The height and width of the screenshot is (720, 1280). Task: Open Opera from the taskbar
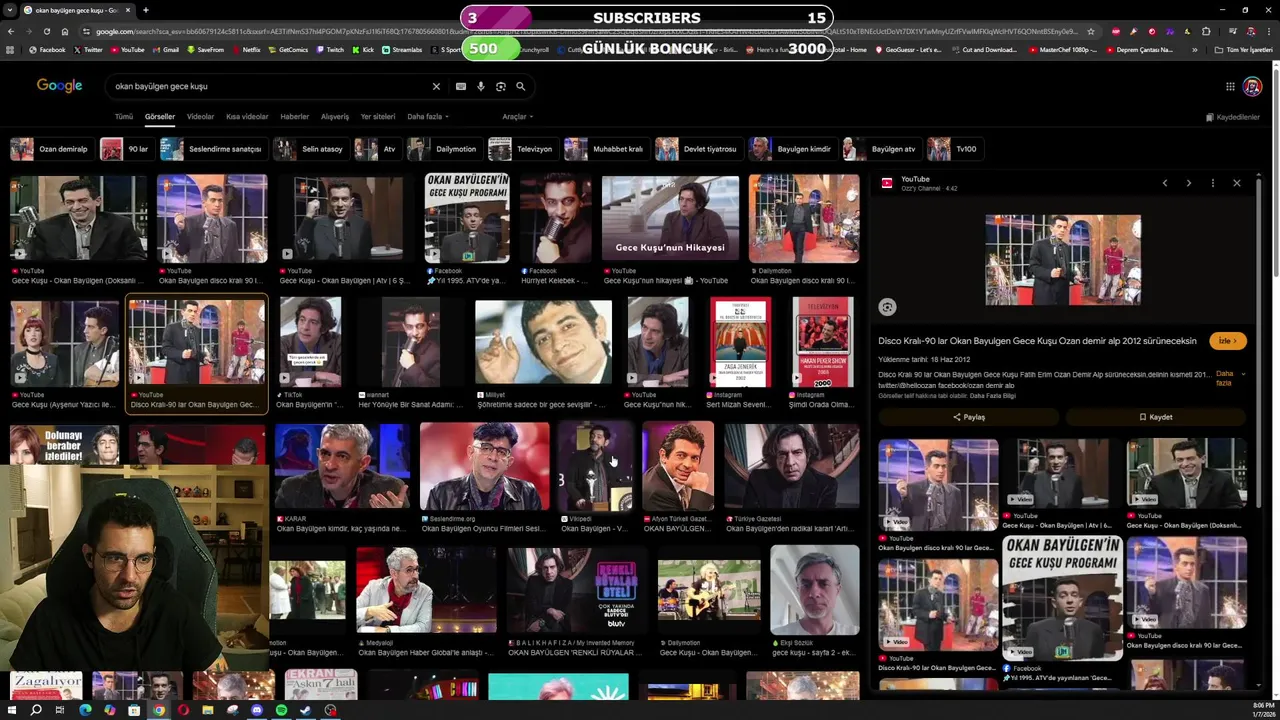coord(183,710)
